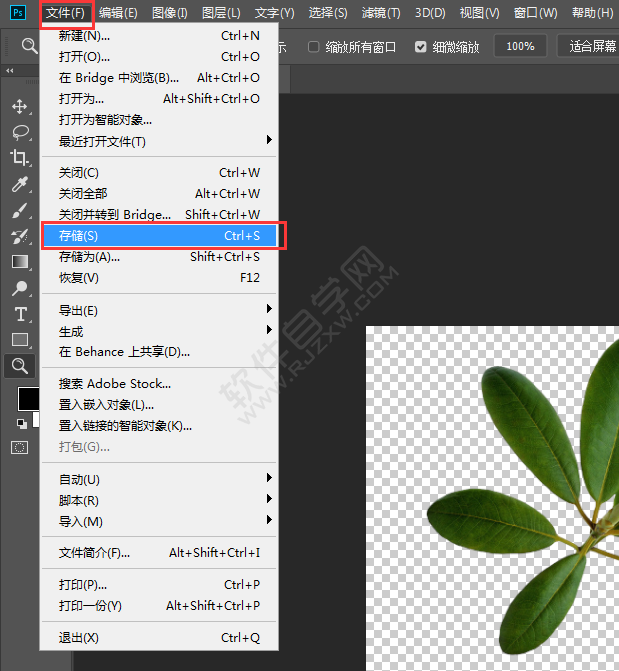This screenshot has height=671, width=619.
Task: Reset default foreground and background colors
Action: [21, 424]
